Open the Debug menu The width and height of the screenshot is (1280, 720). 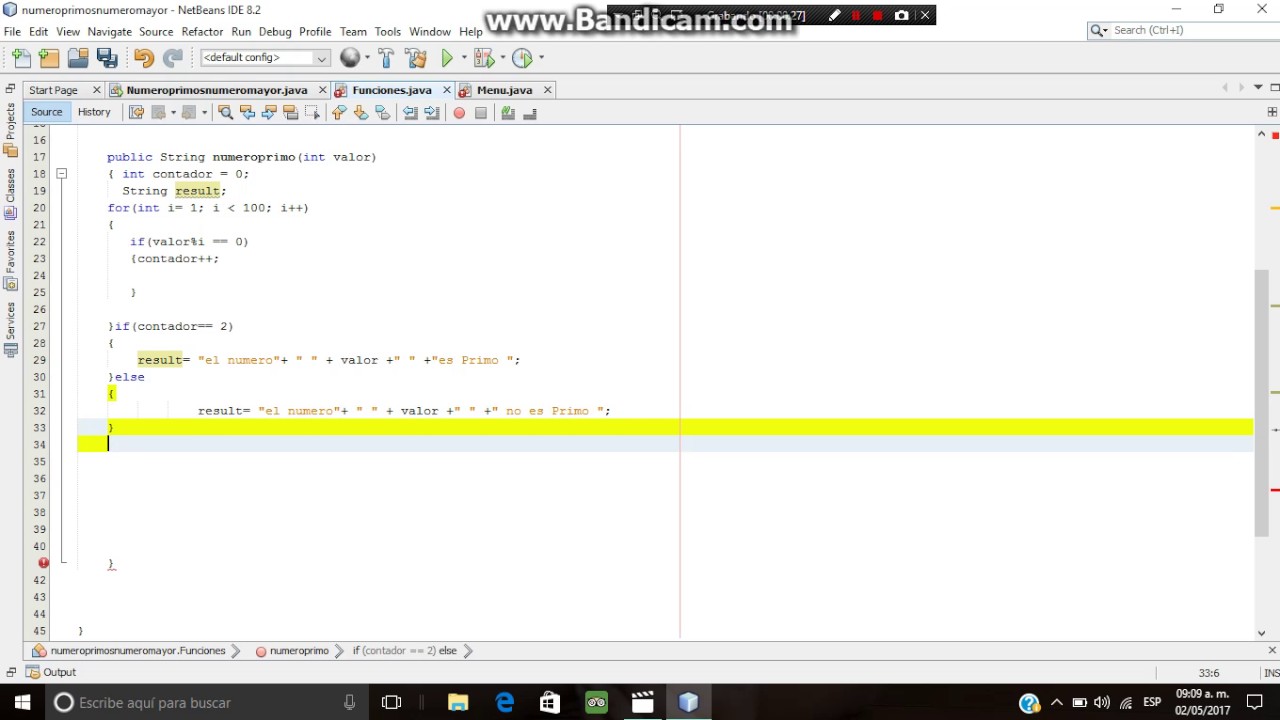tap(275, 32)
